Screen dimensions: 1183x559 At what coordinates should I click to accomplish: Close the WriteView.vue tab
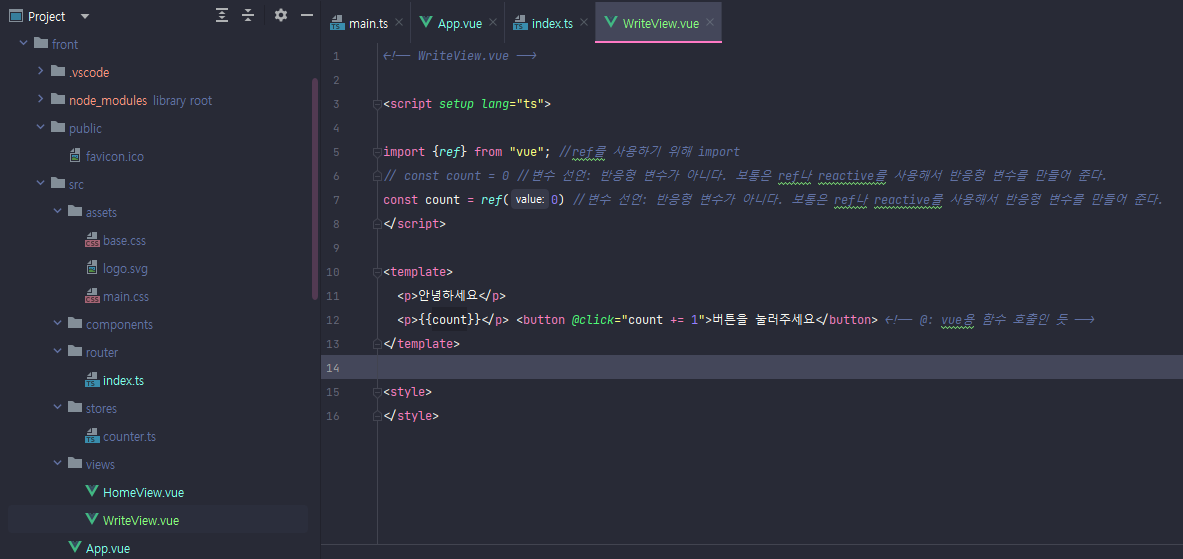point(710,23)
